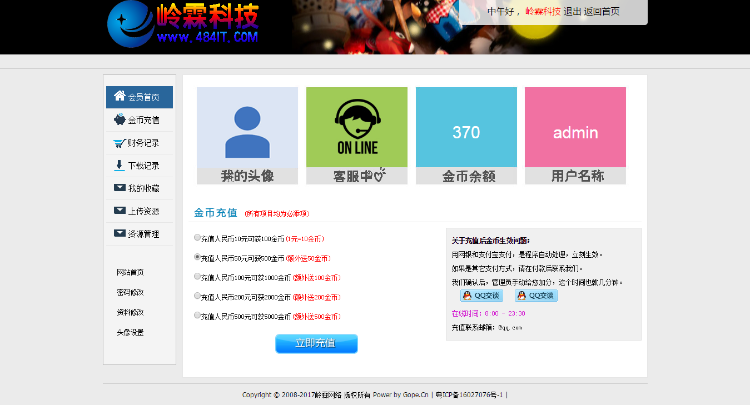The width and height of the screenshot is (750, 405).
Task: Click the first QQ交谈 chat button
Action: pyautogui.click(x=481, y=296)
